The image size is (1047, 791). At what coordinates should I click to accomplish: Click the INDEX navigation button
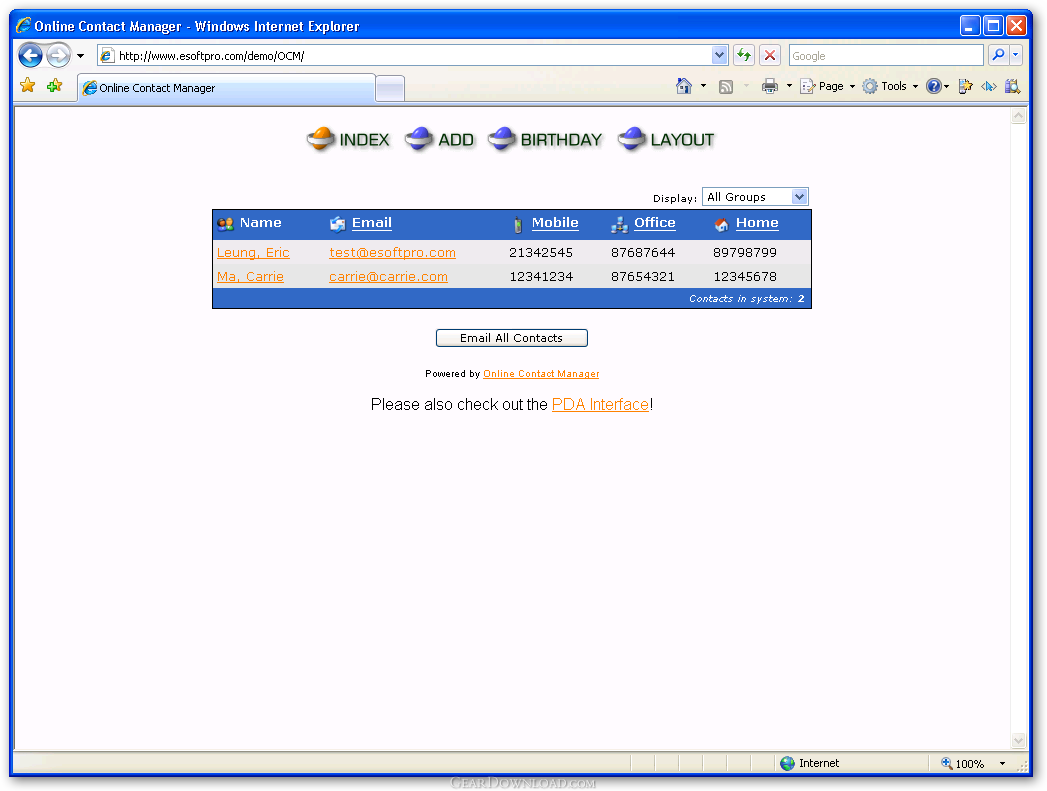click(349, 140)
